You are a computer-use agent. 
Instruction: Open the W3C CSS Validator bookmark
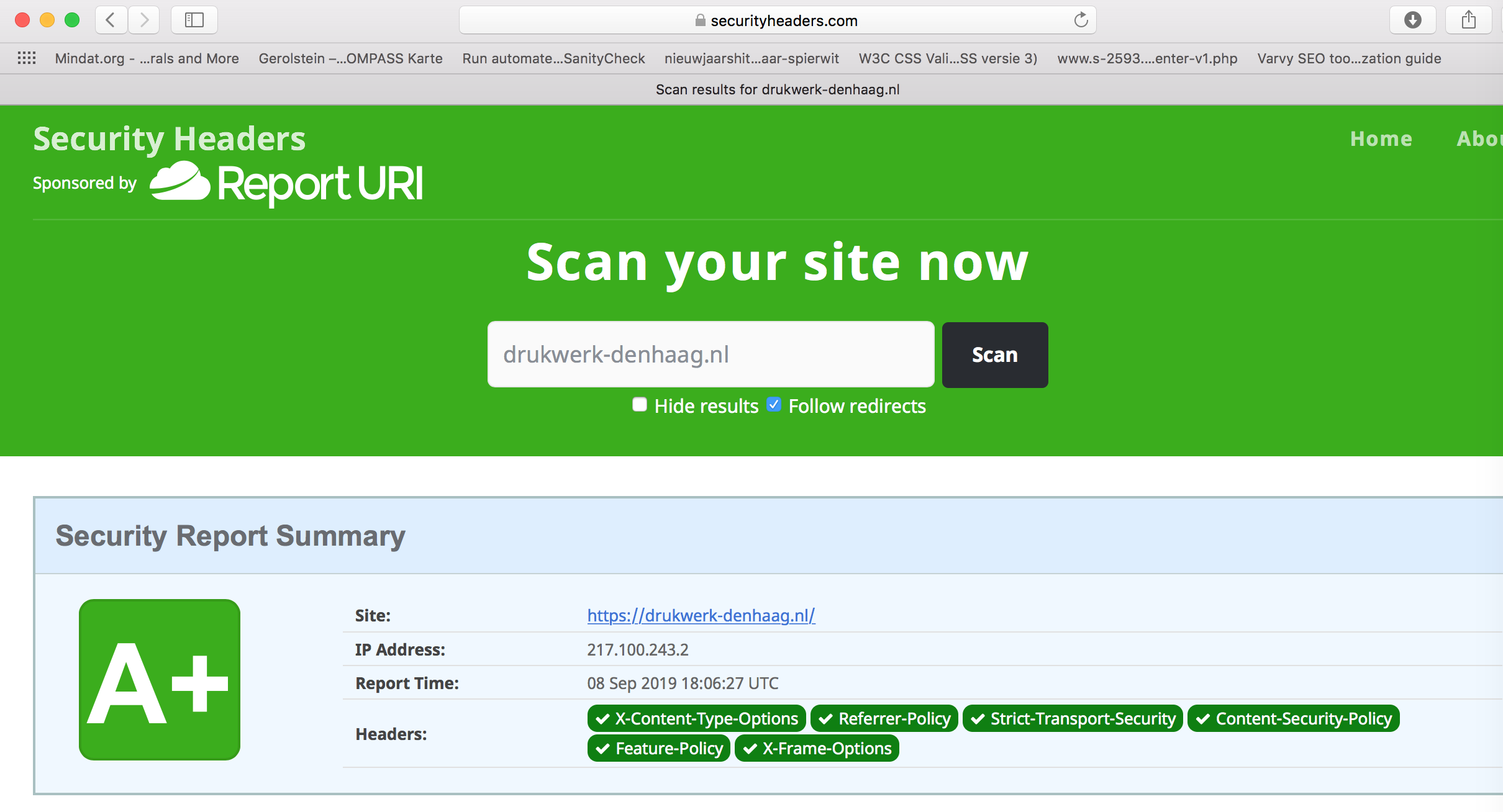point(948,58)
